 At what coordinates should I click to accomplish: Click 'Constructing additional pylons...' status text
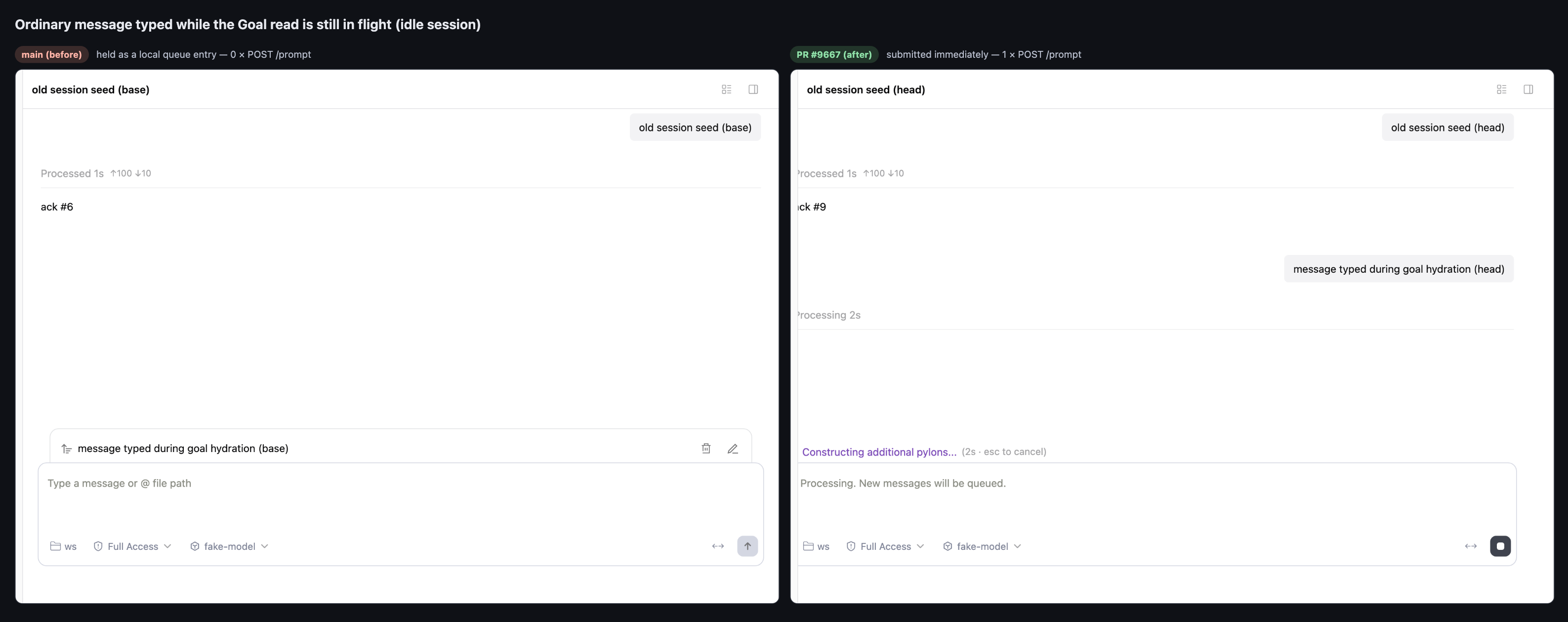(x=879, y=452)
